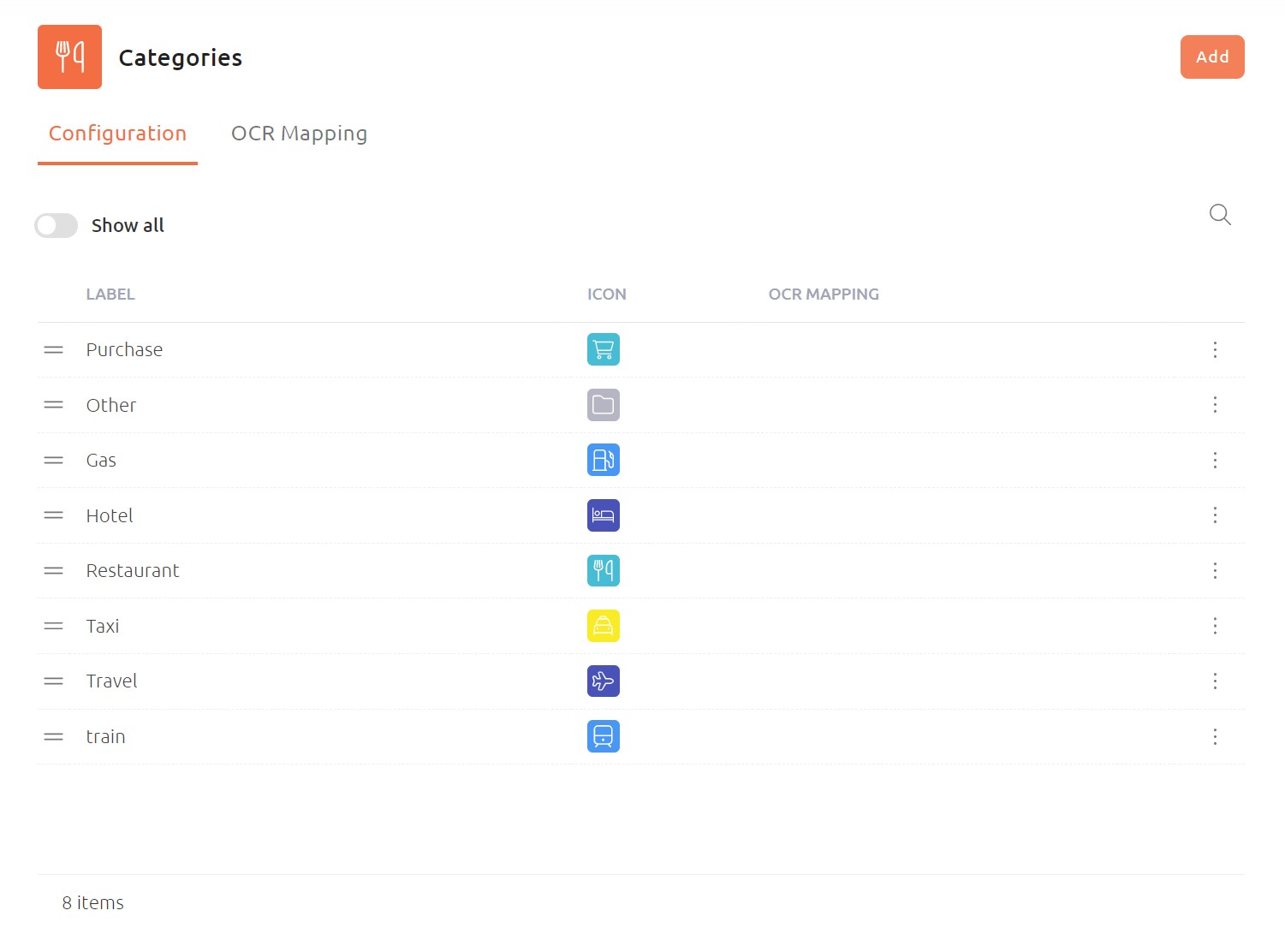Click the LABEL column header
The width and height of the screenshot is (1285, 952).
[x=110, y=294]
